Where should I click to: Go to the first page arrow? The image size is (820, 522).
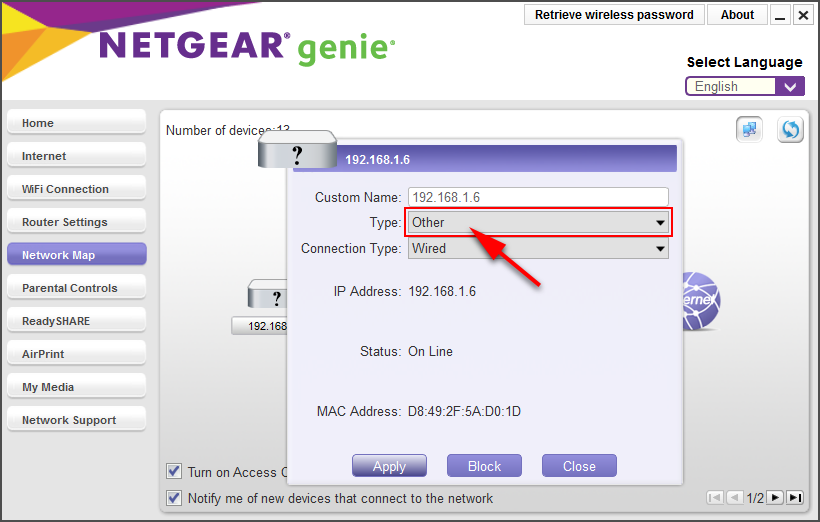click(x=715, y=497)
